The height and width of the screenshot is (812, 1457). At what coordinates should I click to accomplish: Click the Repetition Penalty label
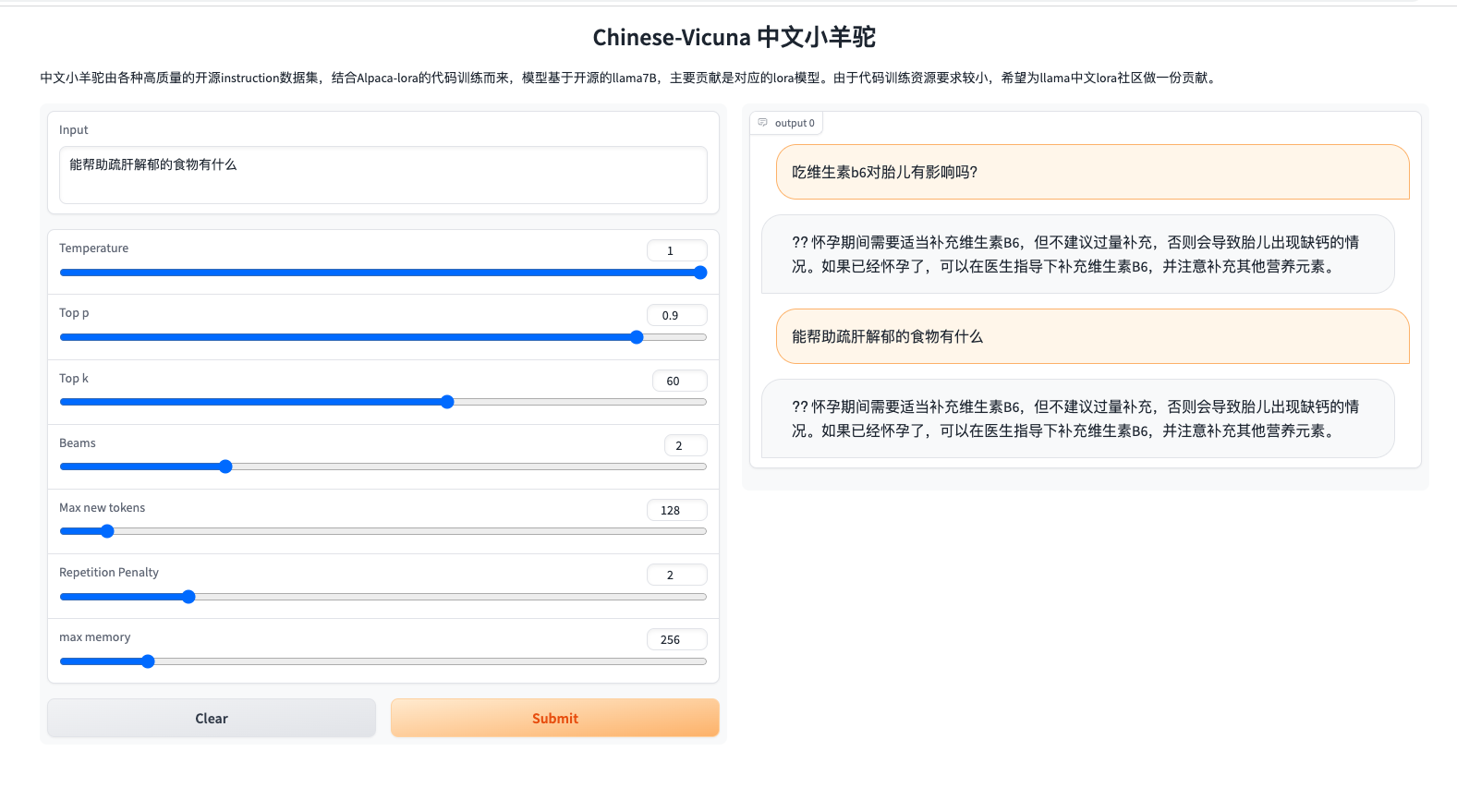pos(109,572)
